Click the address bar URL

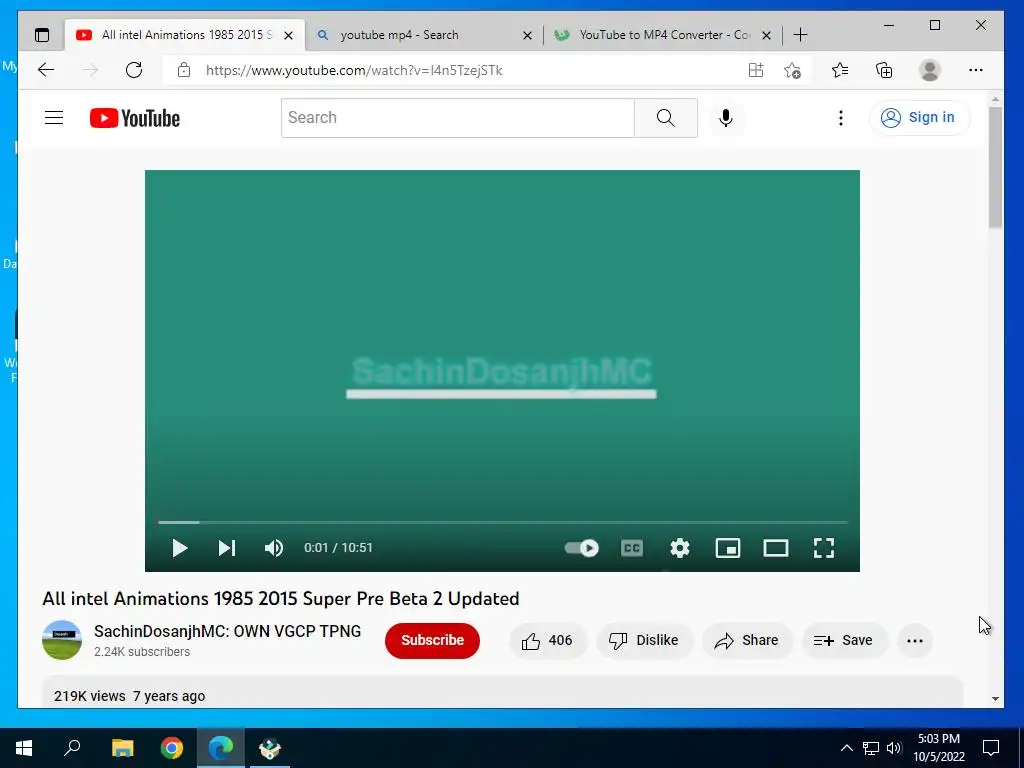coord(354,71)
